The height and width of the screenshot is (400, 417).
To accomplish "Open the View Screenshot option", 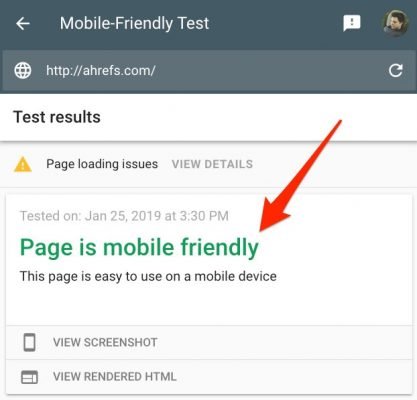I will pyautogui.click(x=209, y=342).
